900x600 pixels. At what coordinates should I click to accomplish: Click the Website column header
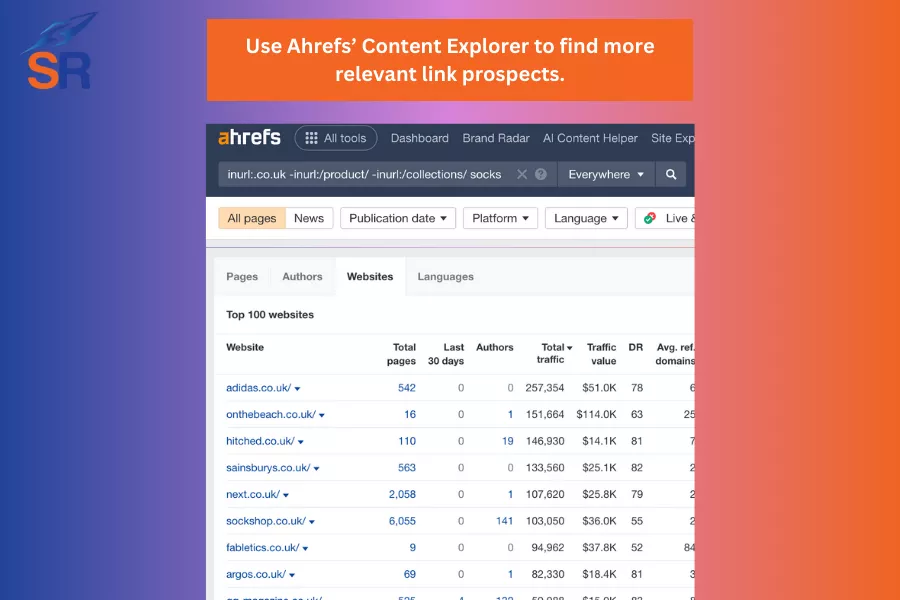pos(245,347)
